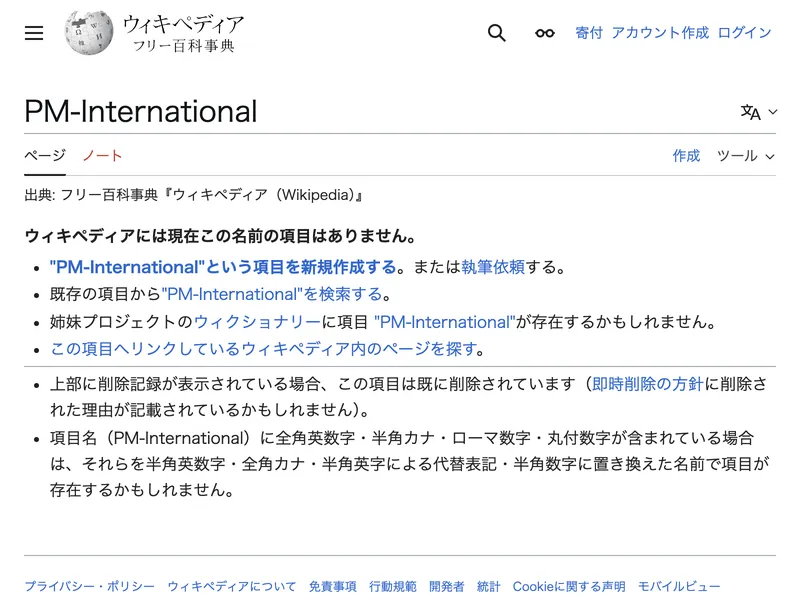This screenshot has height=600, width=800.
Task: Click the ウィキペディア フリー百科事典 wordmark
Action: click(184, 34)
